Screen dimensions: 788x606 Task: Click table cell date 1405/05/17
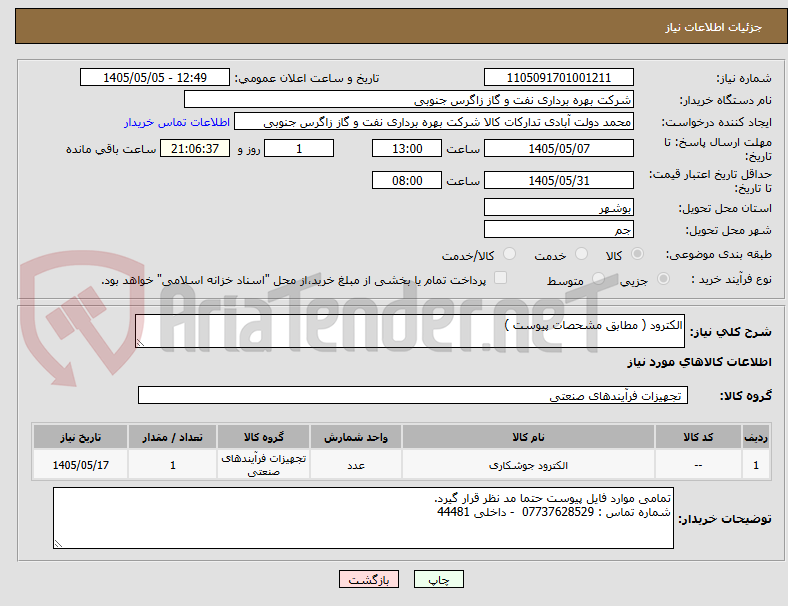80,465
